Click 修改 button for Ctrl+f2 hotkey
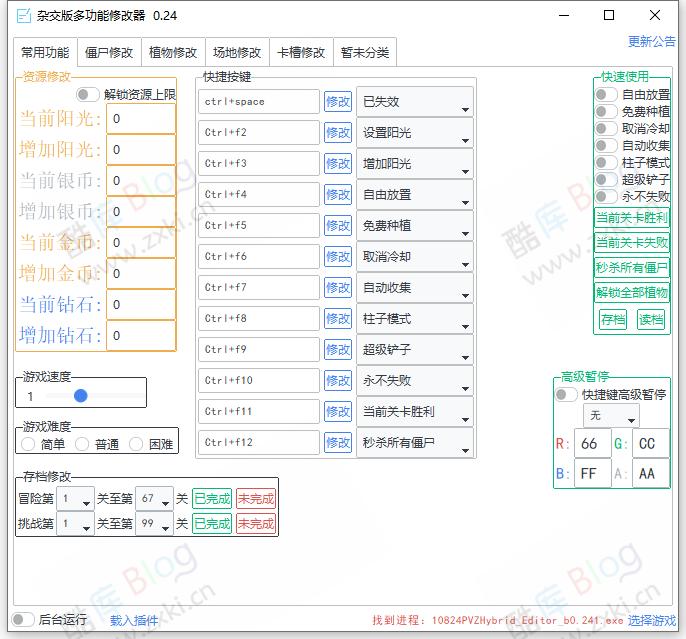Viewport: 686px width, 639px height. (338, 133)
